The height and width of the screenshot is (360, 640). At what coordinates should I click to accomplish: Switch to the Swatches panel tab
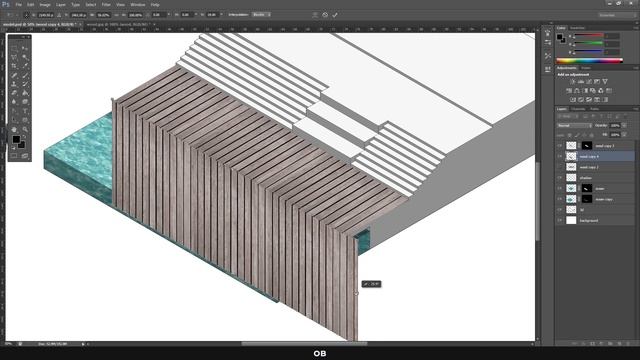(x=577, y=28)
